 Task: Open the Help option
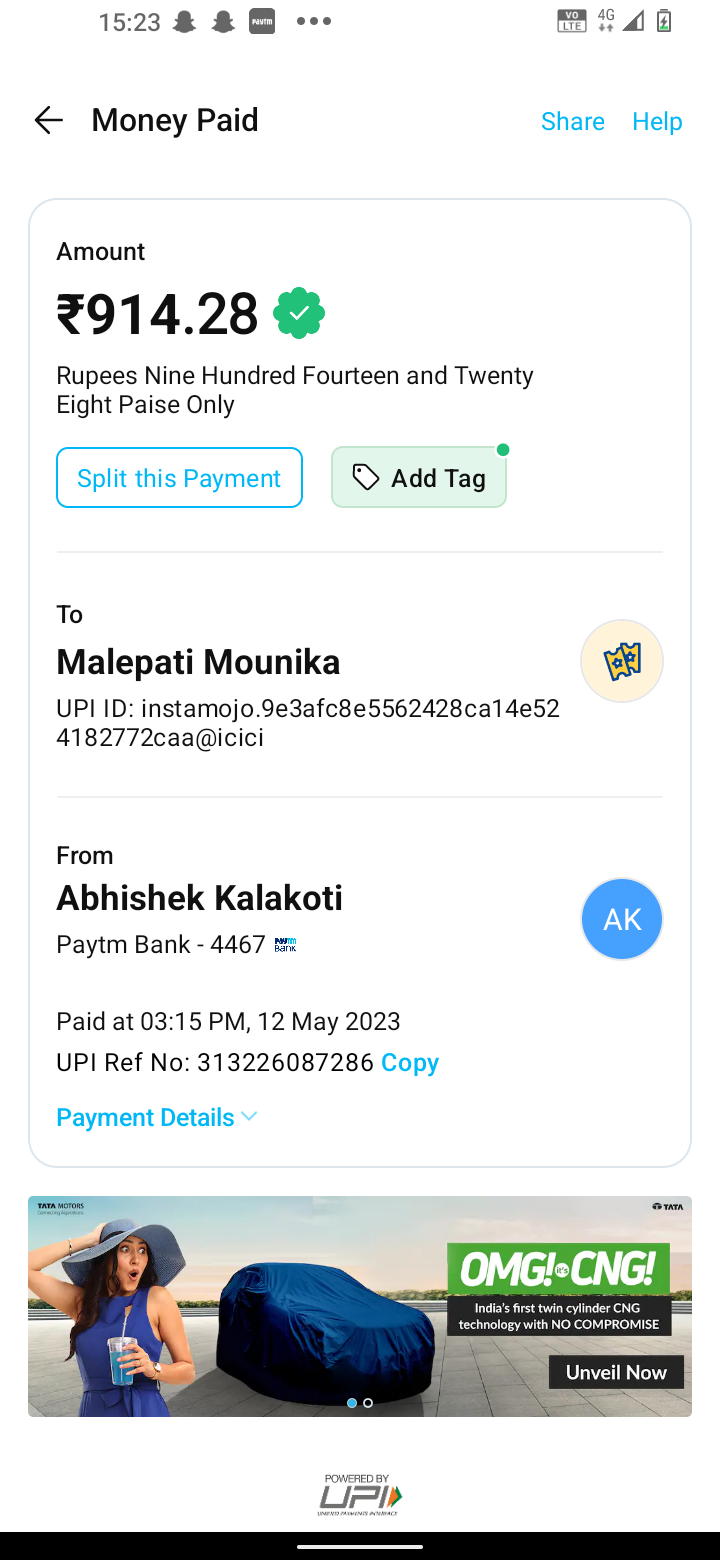[x=657, y=121]
